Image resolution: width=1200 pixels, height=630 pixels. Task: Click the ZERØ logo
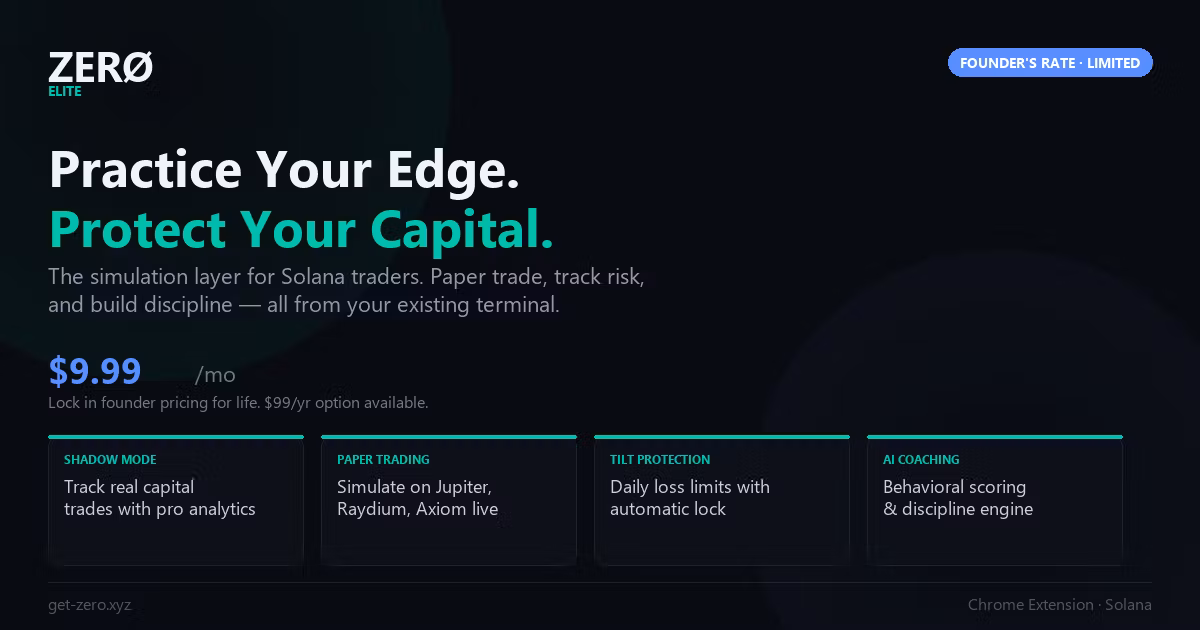tap(100, 67)
